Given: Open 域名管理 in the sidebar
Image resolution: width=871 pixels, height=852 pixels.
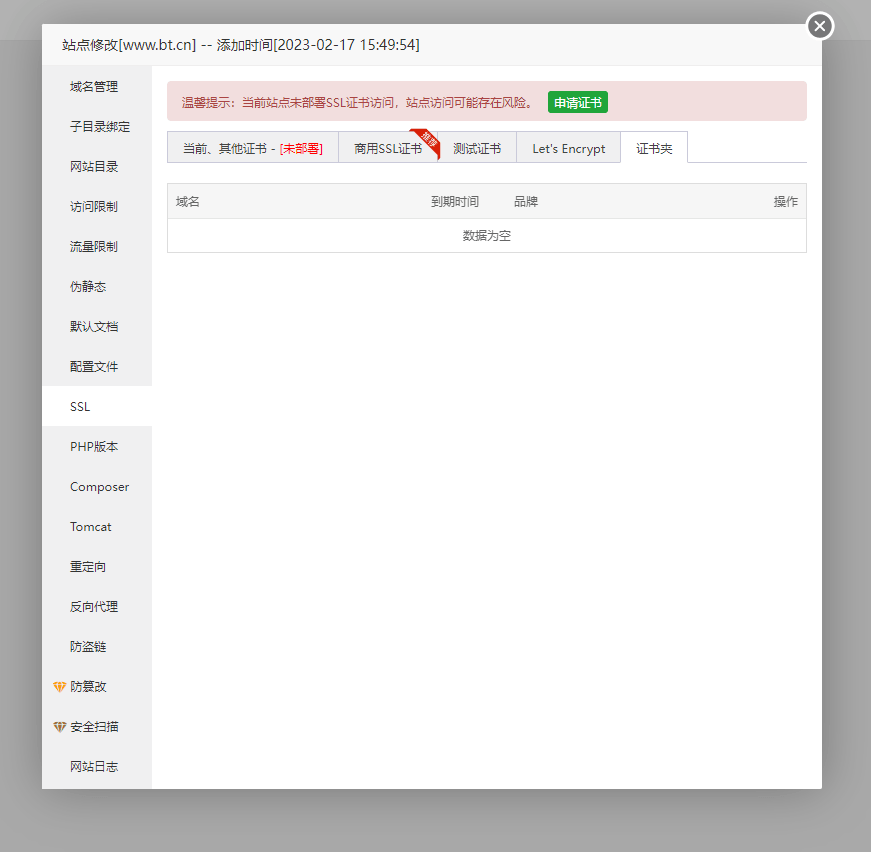Looking at the screenshot, I should 94,87.
